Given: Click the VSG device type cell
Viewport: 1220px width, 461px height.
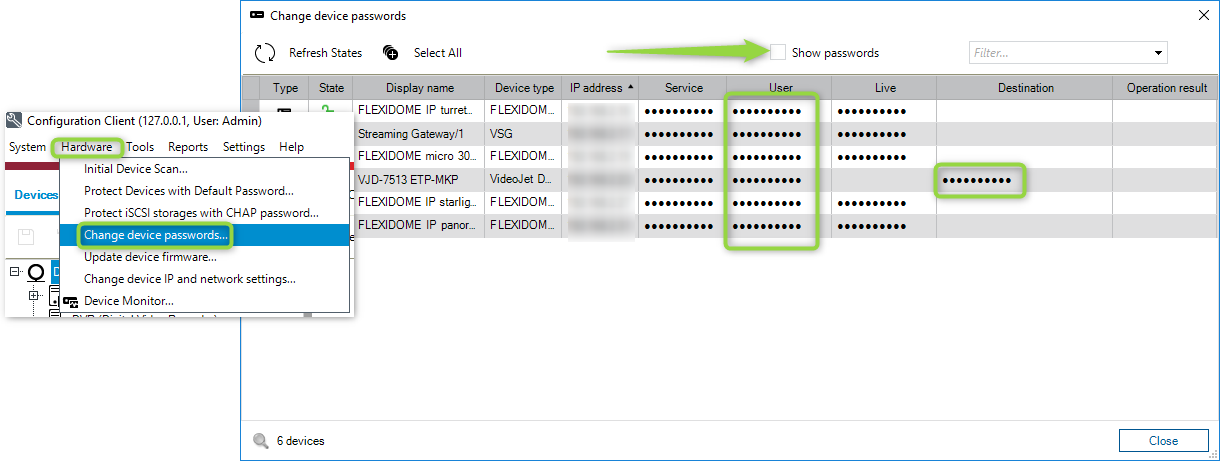Looking at the screenshot, I should pos(523,134).
